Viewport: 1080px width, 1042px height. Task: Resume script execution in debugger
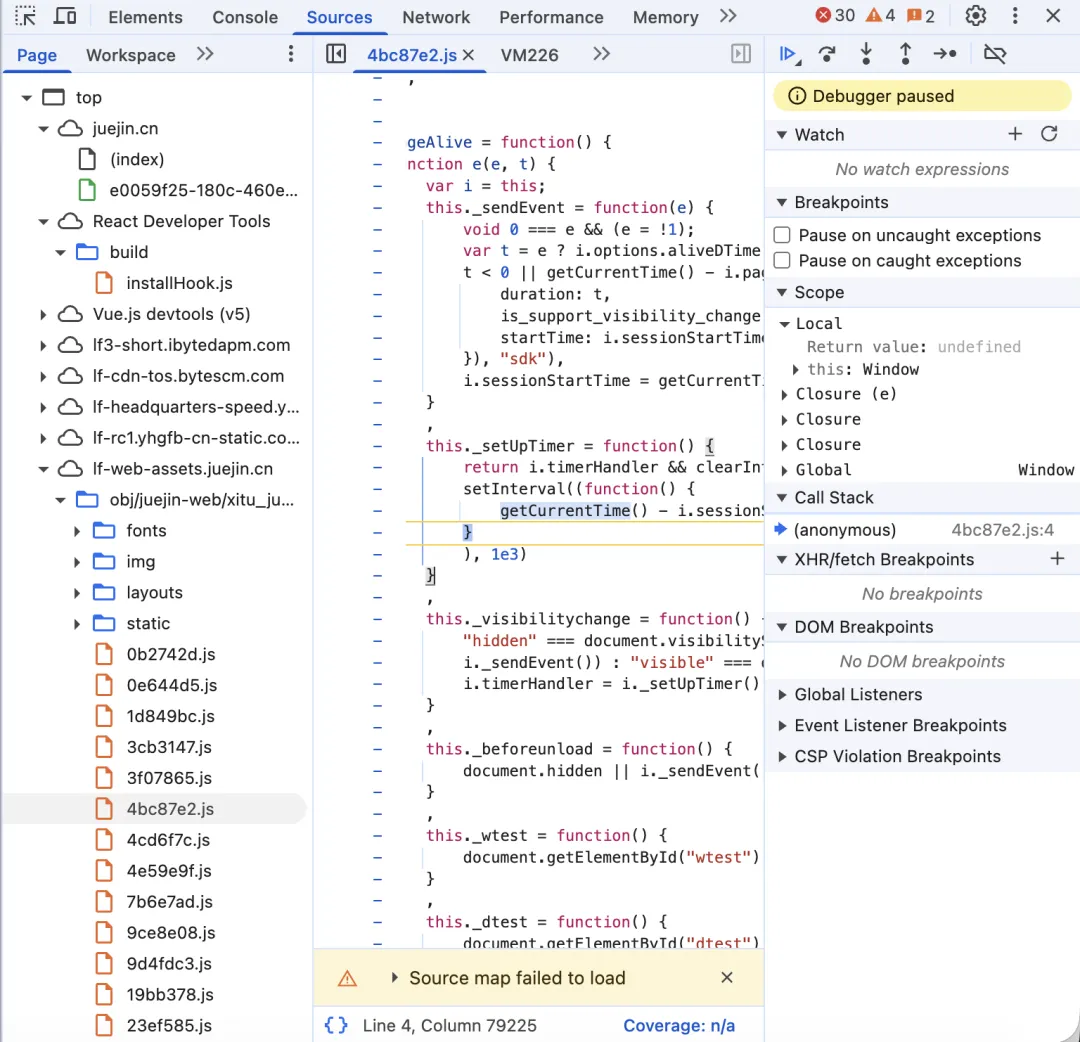[x=788, y=55]
